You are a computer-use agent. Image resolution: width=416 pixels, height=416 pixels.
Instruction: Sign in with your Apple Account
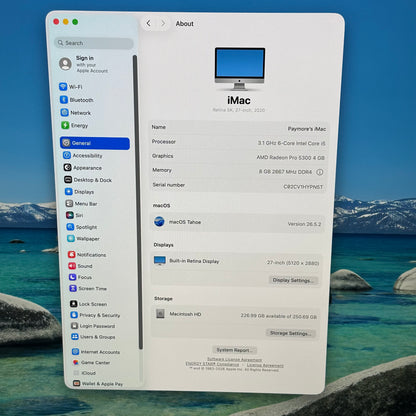pos(84,64)
